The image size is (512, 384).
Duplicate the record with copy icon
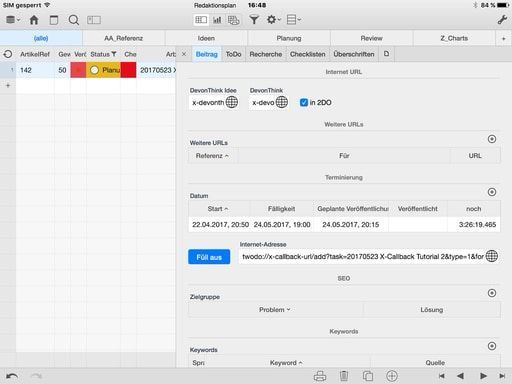pos(368,376)
